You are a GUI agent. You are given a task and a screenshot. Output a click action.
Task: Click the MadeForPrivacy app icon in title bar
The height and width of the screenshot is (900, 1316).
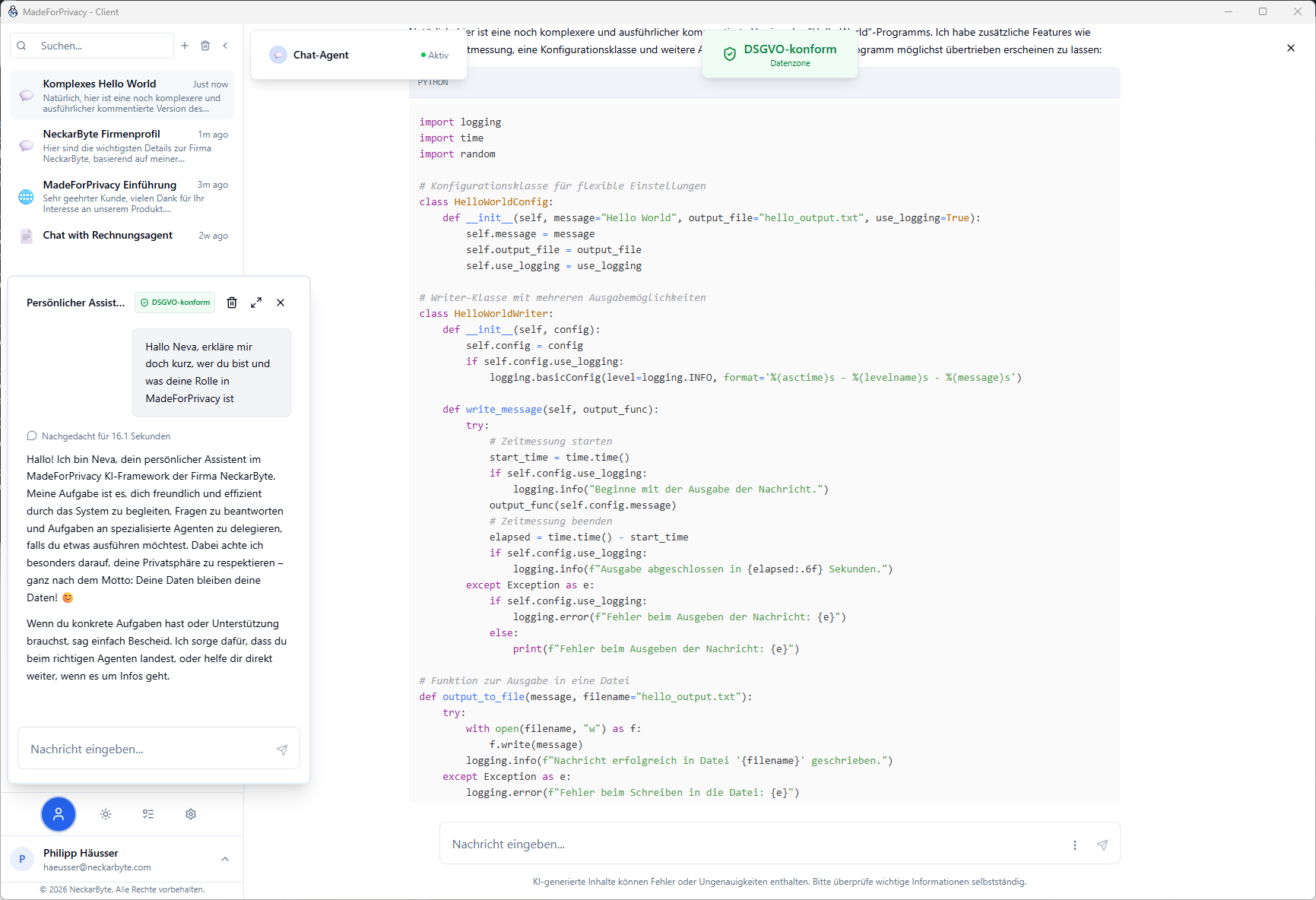point(12,11)
